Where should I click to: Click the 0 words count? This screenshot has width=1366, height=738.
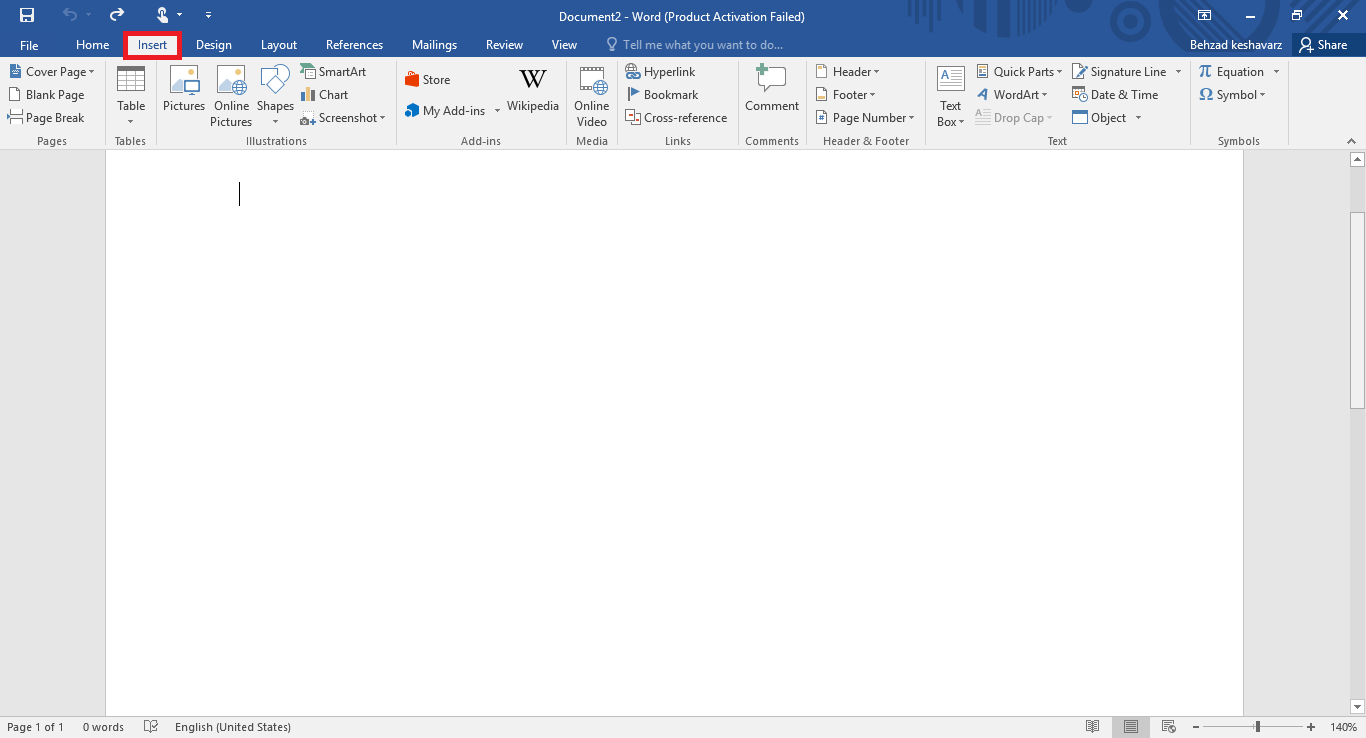tap(103, 727)
